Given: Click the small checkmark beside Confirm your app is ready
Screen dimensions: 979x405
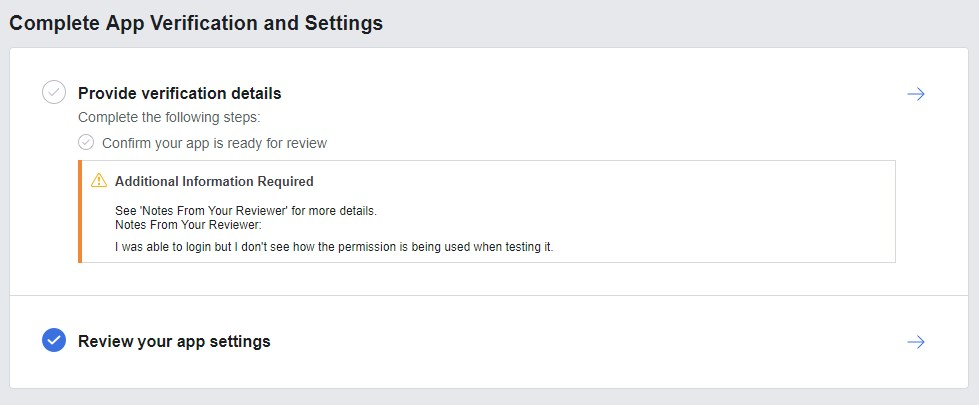Looking at the screenshot, I should pyautogui.click(x=86, y=142).
